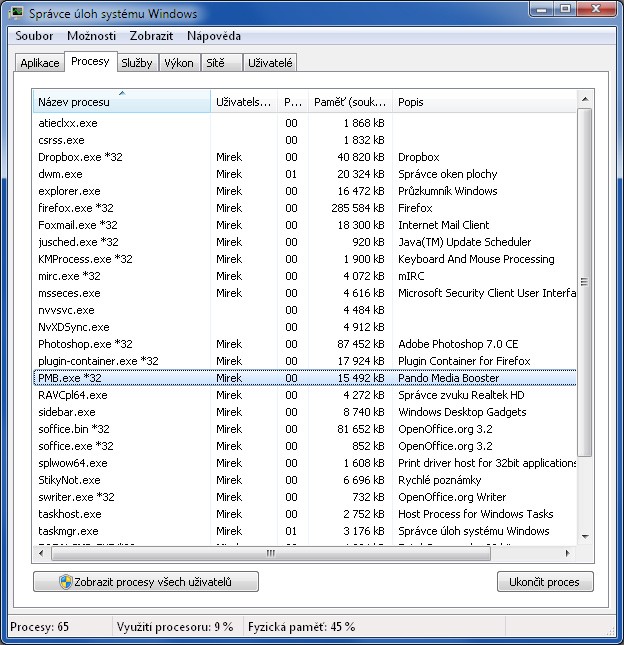Sort by the Název procesu column header

(120, 102)
